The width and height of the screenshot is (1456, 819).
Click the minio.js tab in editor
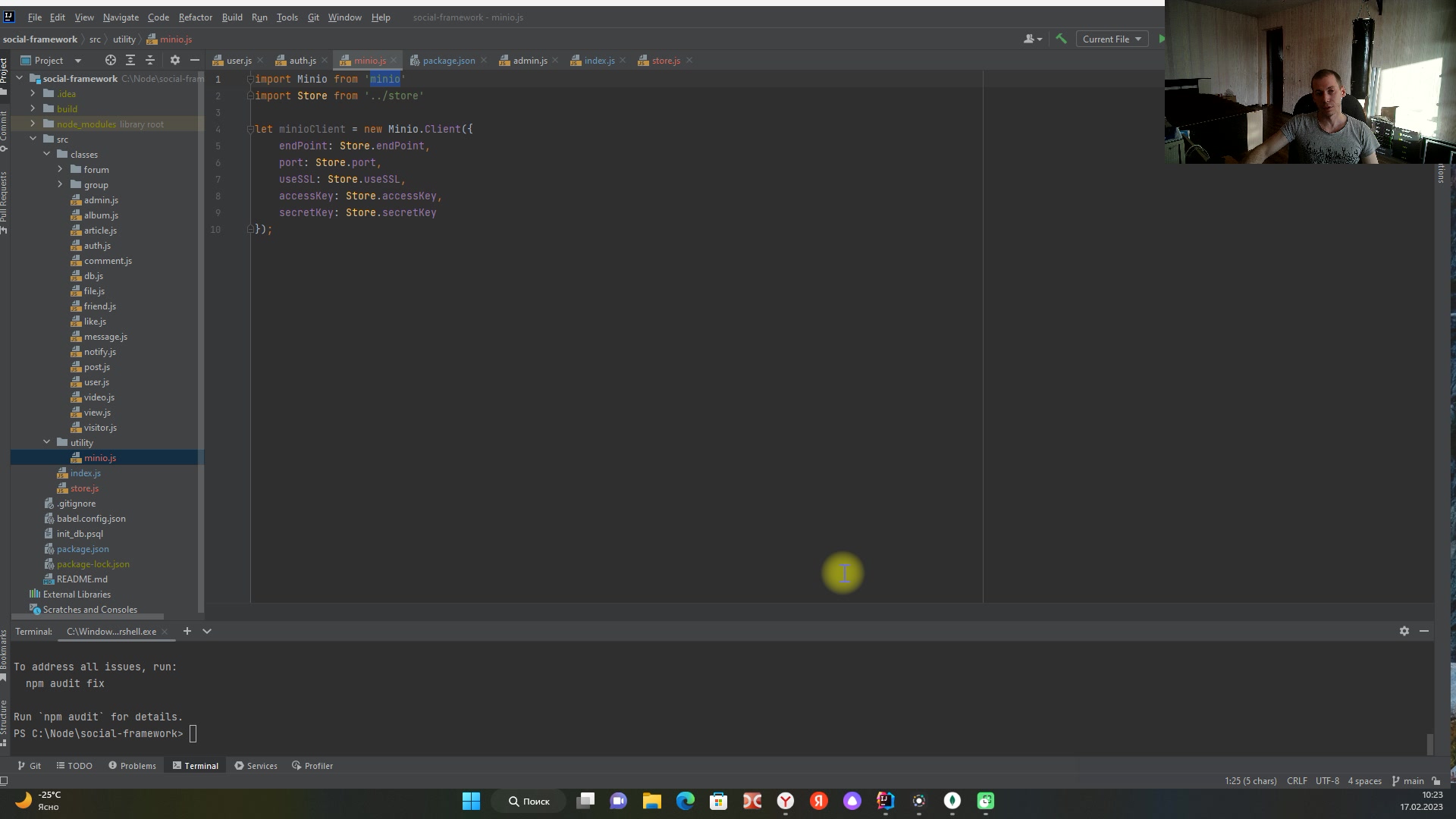point(370,60)
